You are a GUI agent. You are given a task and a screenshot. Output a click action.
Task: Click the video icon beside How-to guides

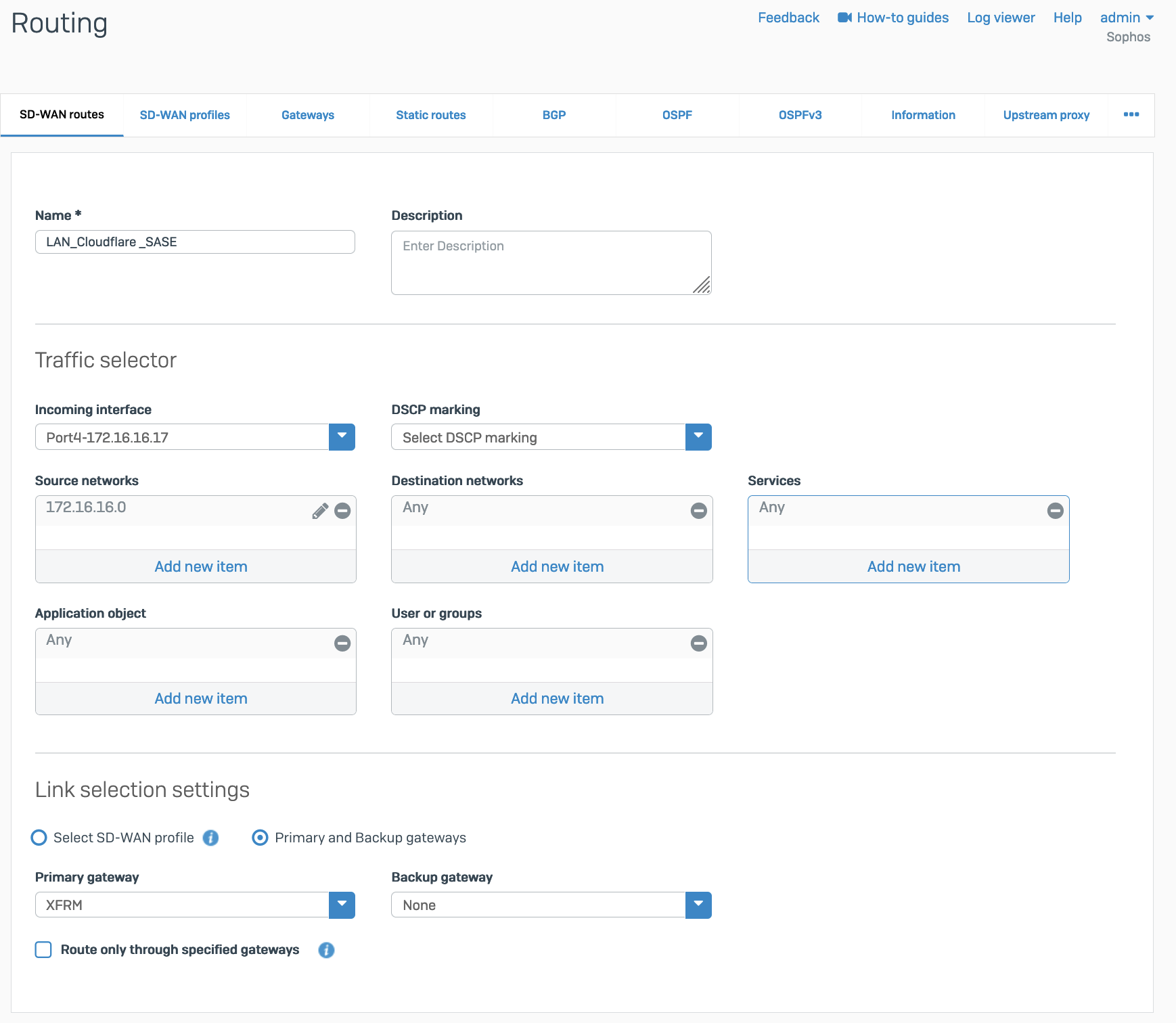pyautogui.click(x=843, y=18)
